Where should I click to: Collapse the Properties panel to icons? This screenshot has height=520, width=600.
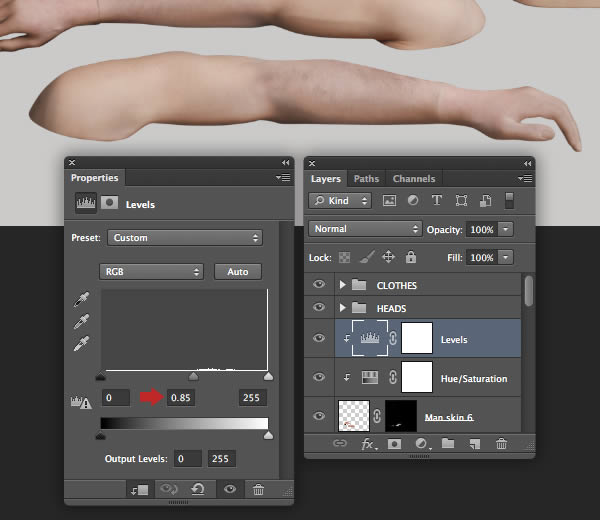pyautogui.click(x=286, y=163)
